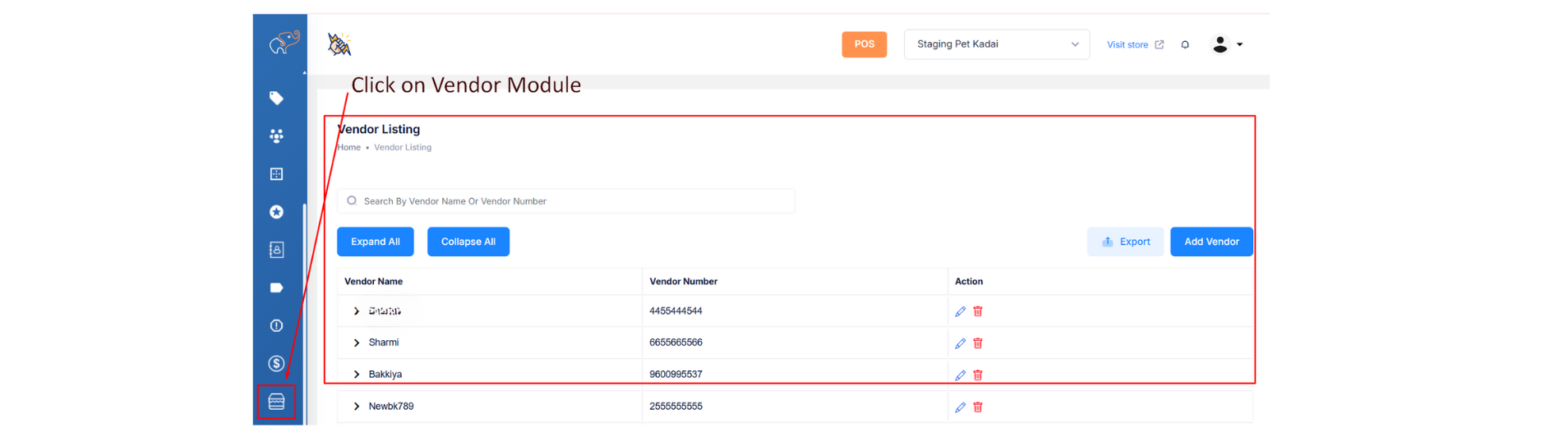Open the Vendor module sidebar icon
1568x437 pixels.
point(276,402)
